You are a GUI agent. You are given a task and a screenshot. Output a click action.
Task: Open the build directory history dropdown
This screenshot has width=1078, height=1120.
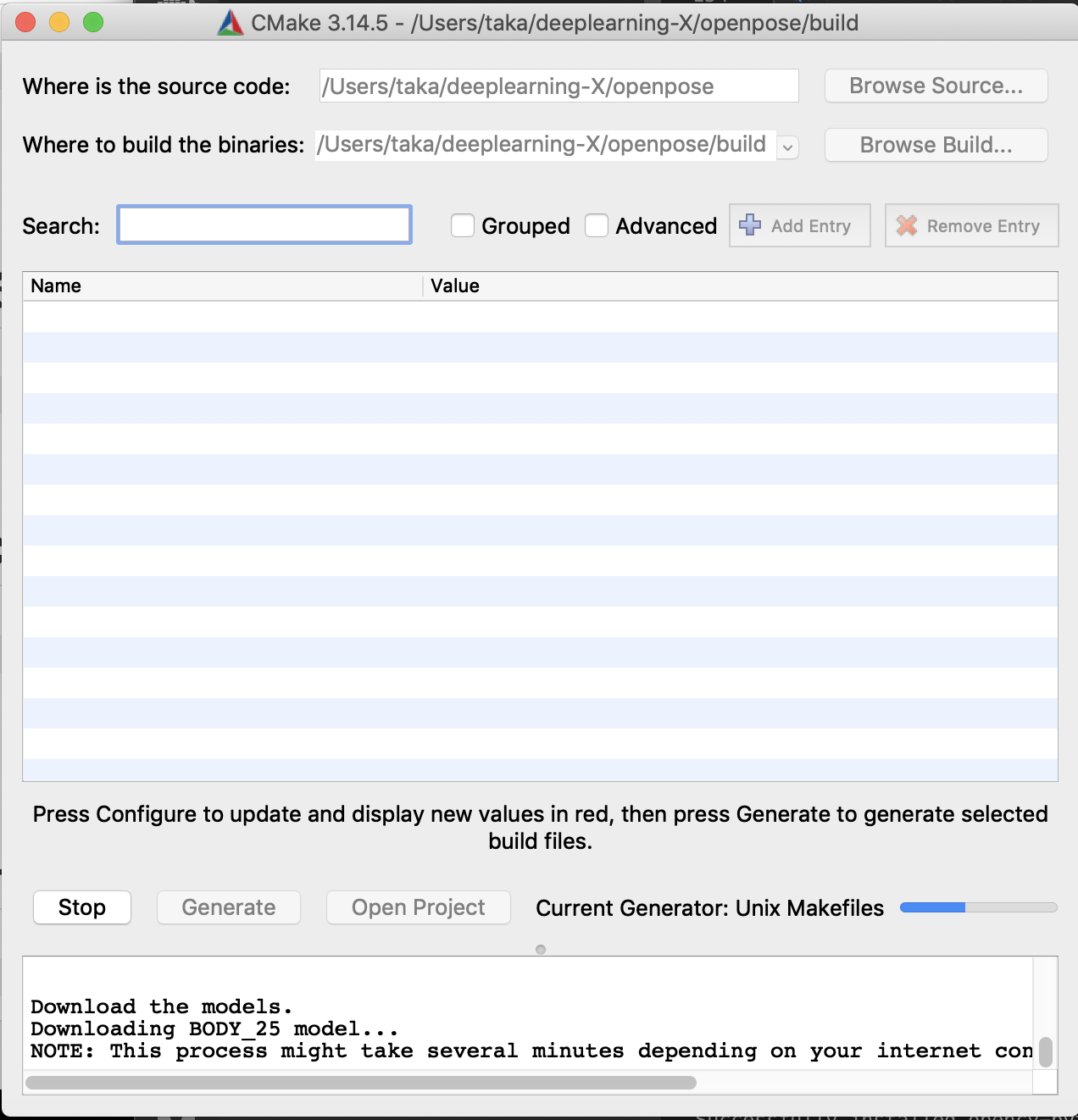click(x=788, y=147)
